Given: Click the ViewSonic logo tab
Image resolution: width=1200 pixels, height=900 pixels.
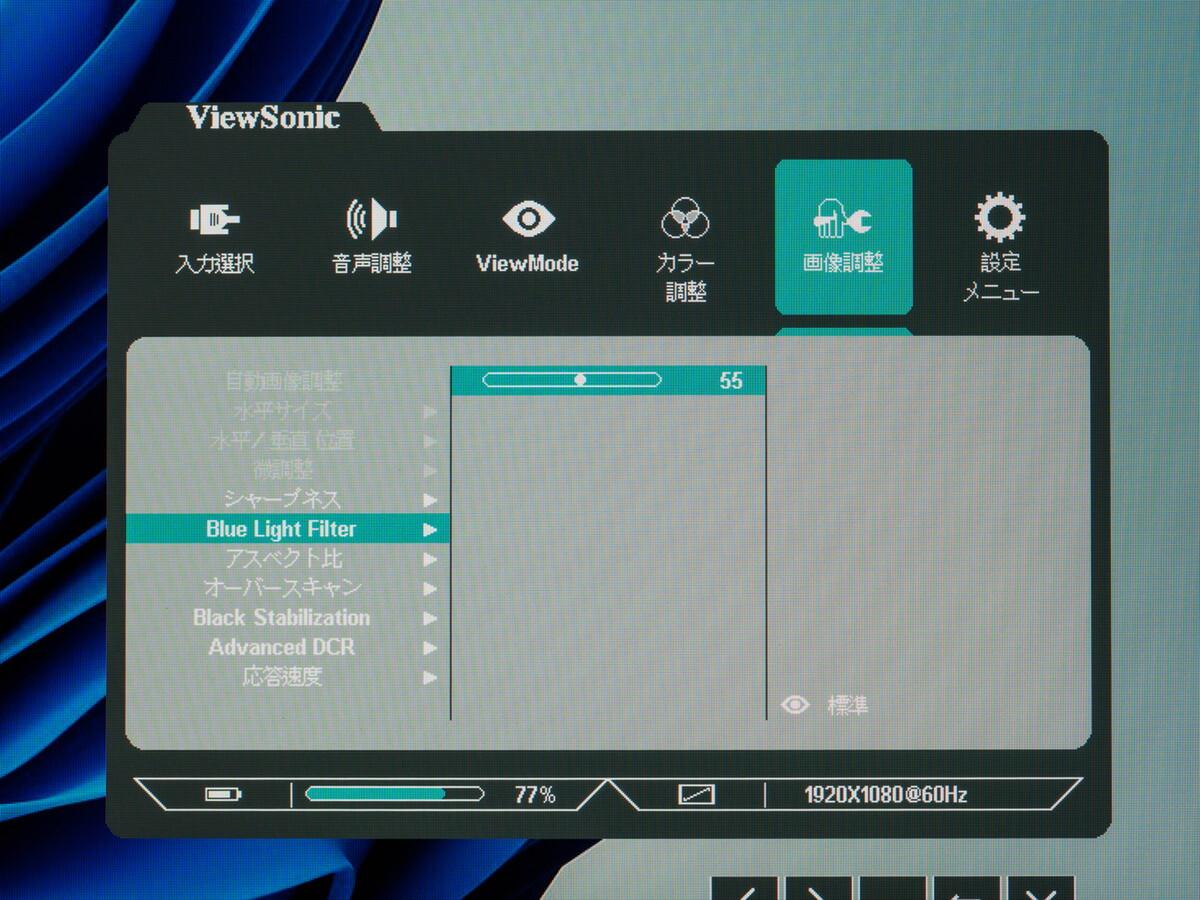Looking at the screenshot, I should tap(263, 117).
